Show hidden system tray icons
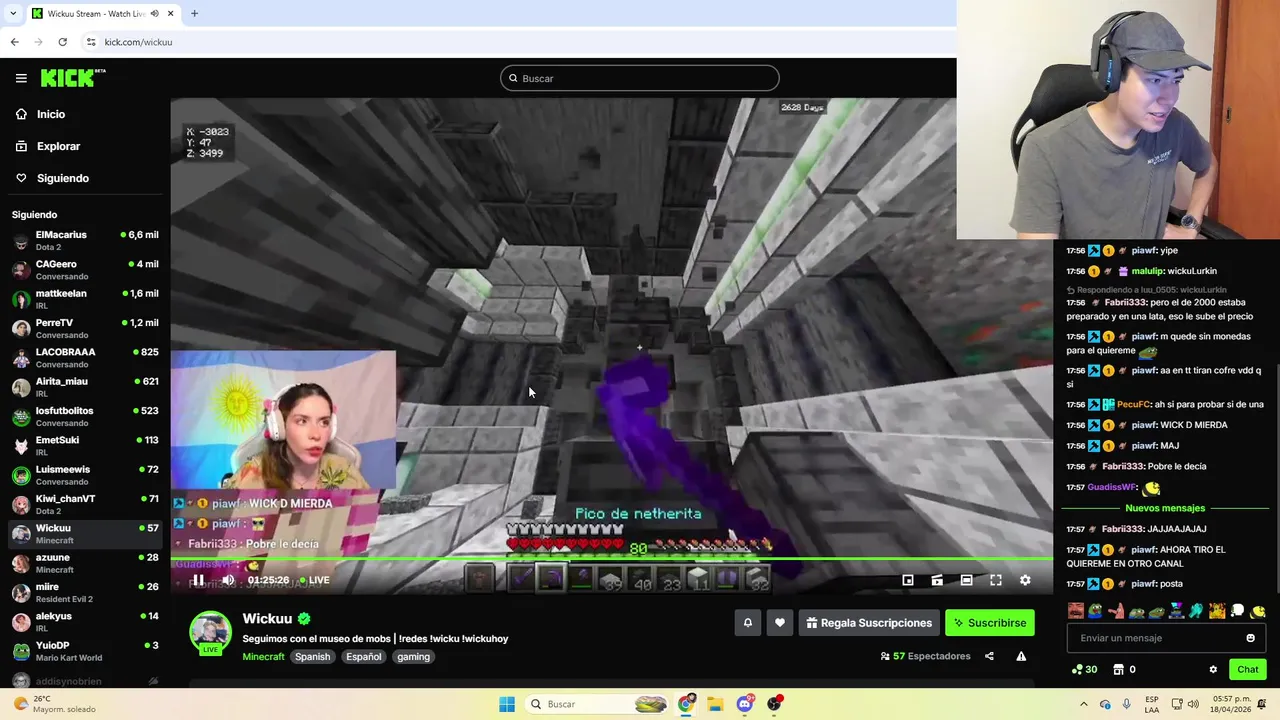The width and height of the screenshot is (1280, 720). [x=1083, y=704]
